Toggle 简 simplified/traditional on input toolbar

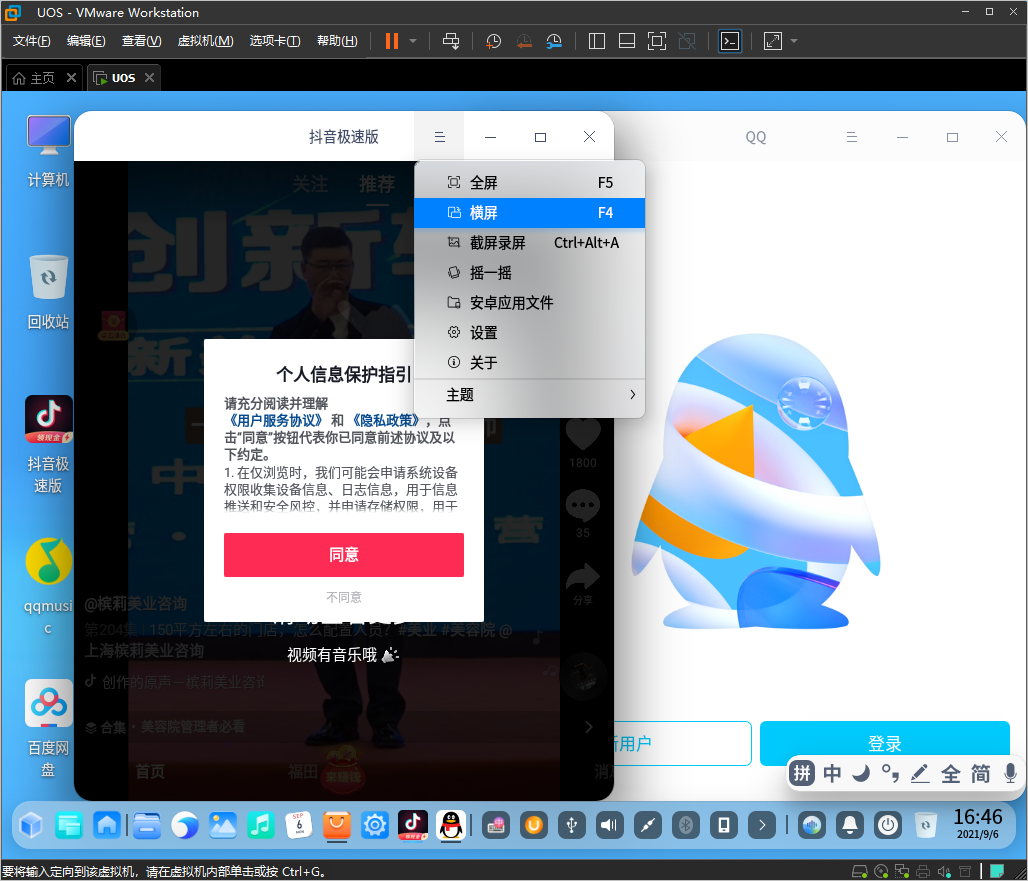point(980,773)
